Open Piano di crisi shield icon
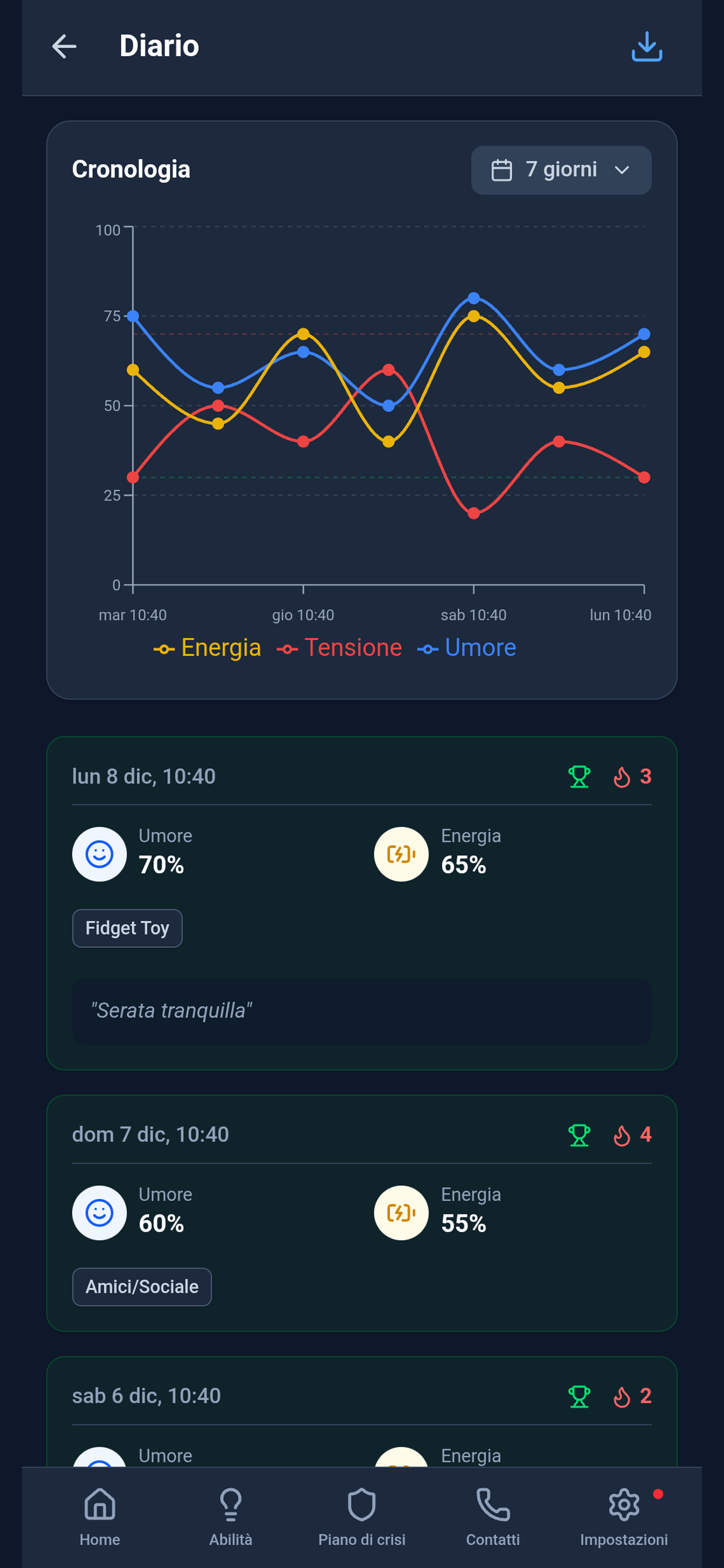This screenshot has height=1568, width=724. tap(361, 1503)
